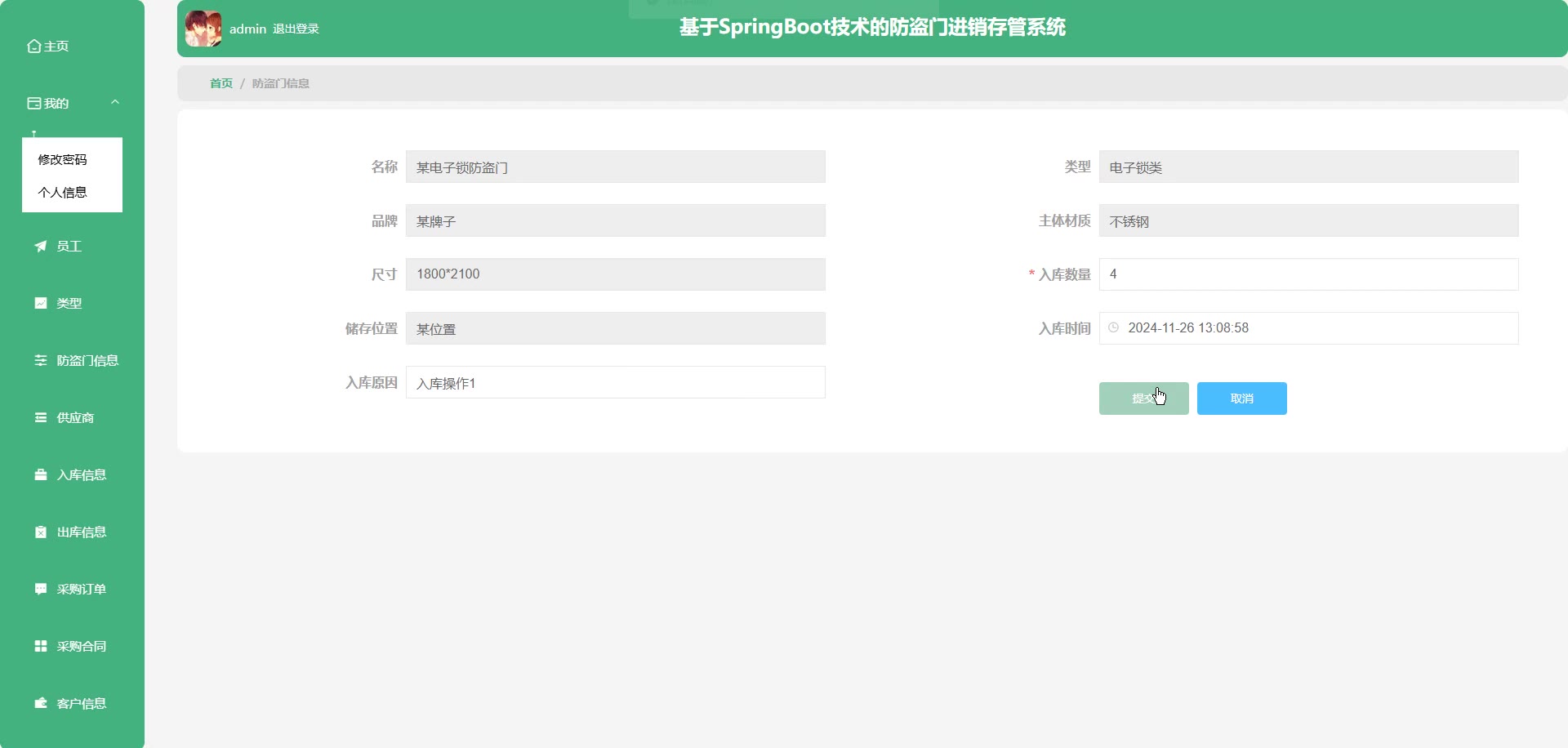Click the 防盗门信息 breadcrumb text
The width and height of the screenshot is (1568, 748).
point(281,83)
